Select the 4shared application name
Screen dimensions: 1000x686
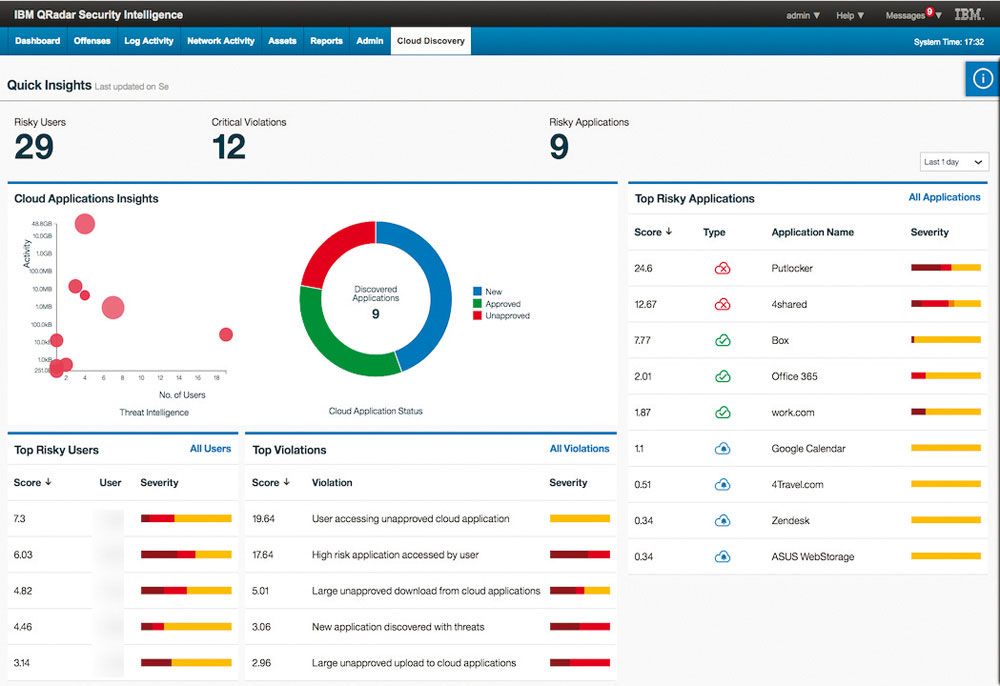click(x=789, y=305)
